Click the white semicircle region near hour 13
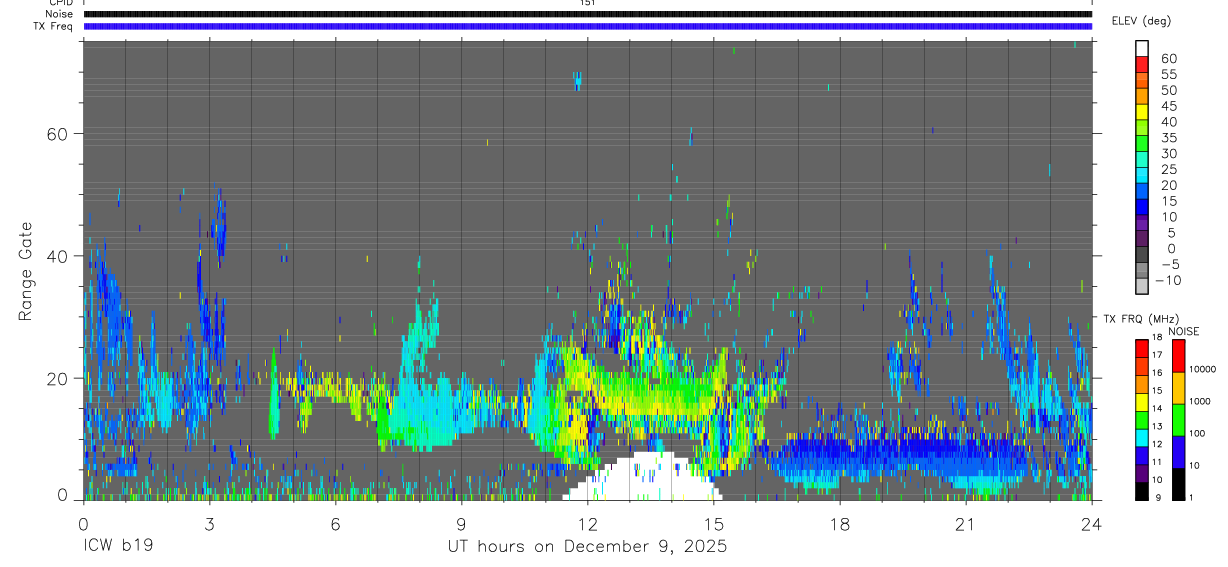 click(x=641, y=478)
